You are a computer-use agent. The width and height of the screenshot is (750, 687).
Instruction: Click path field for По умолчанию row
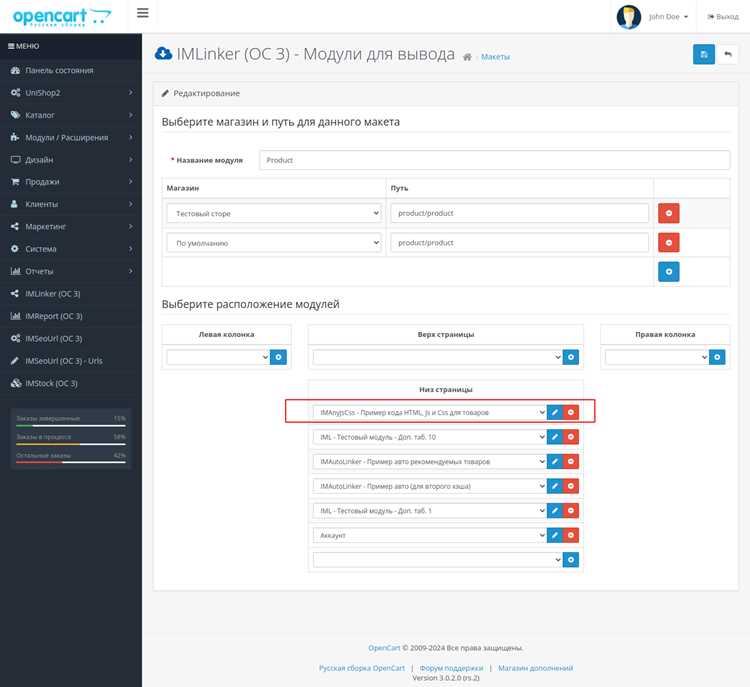(519, 243)
